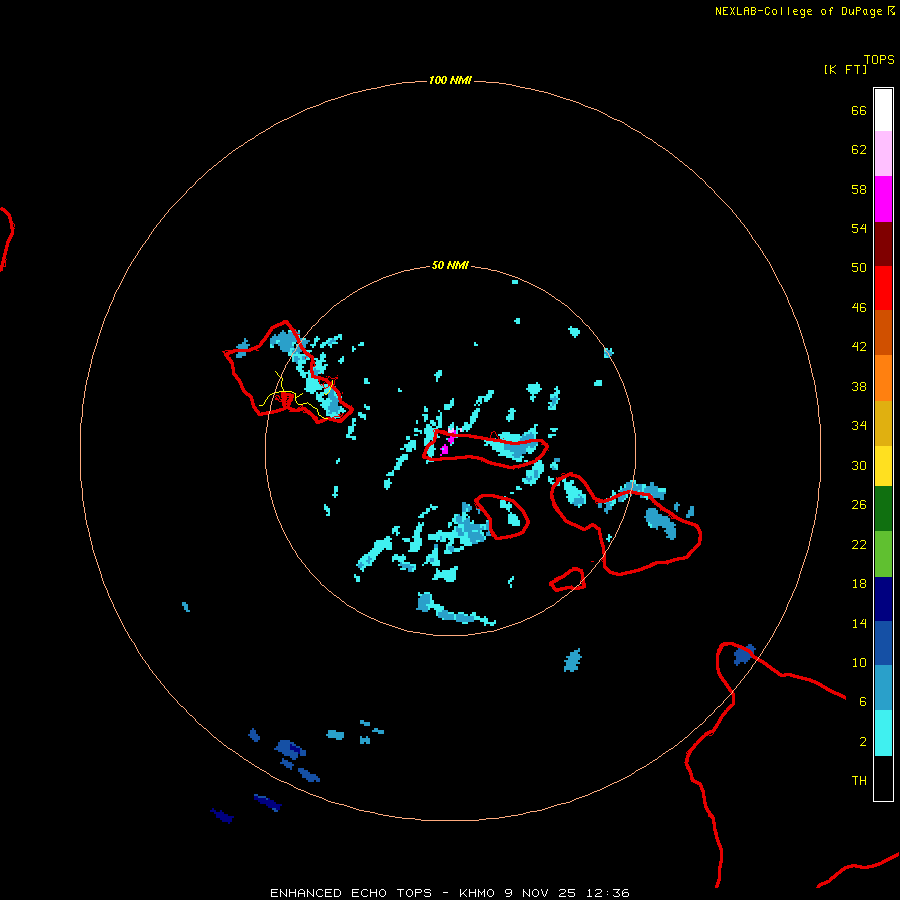This screenshot has height=900, width=900.
Task: Click the gold 38 kft legend swatch
Action: tap(883, 424)
